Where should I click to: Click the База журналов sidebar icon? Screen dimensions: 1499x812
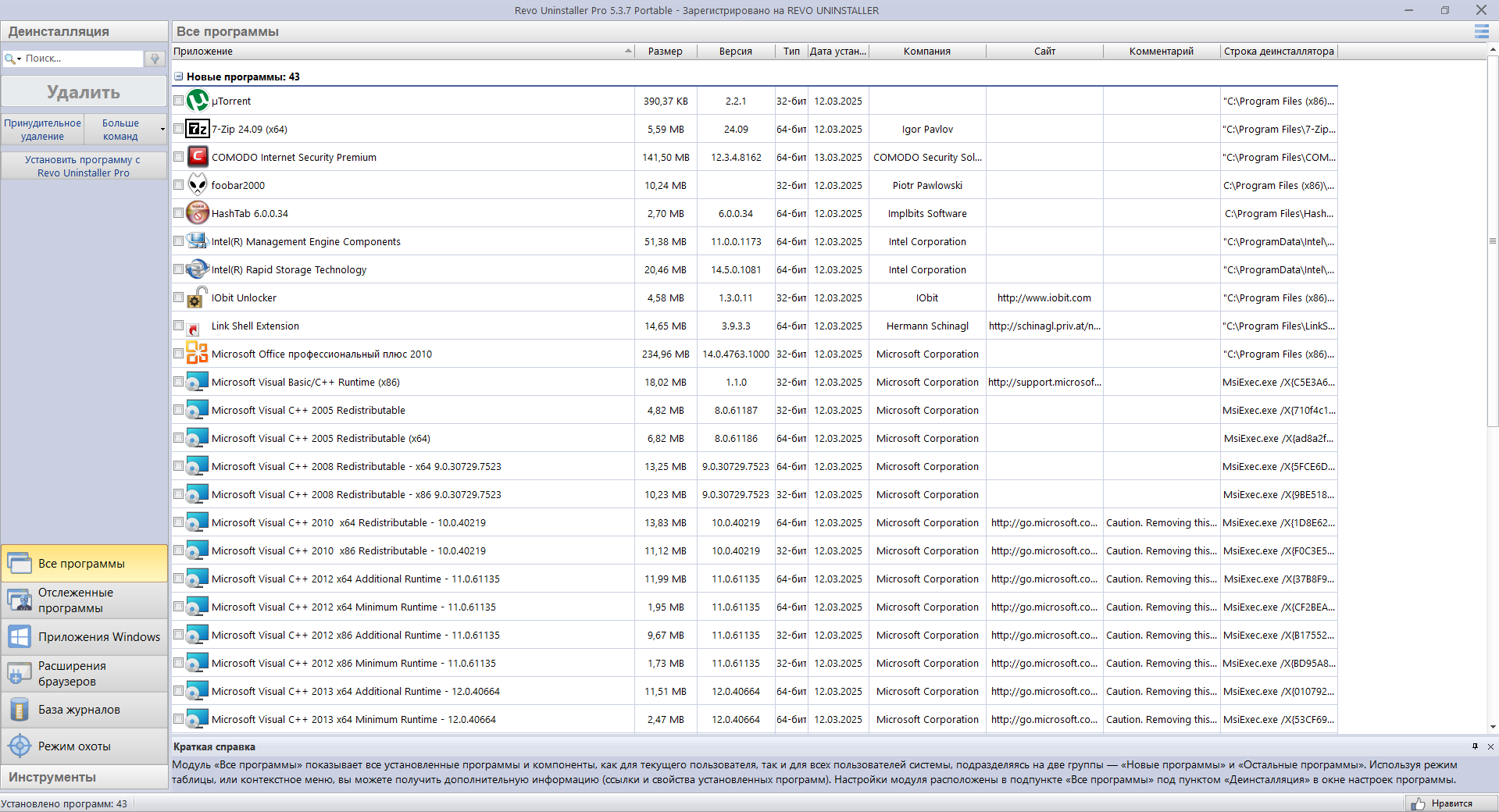point(20,710)
